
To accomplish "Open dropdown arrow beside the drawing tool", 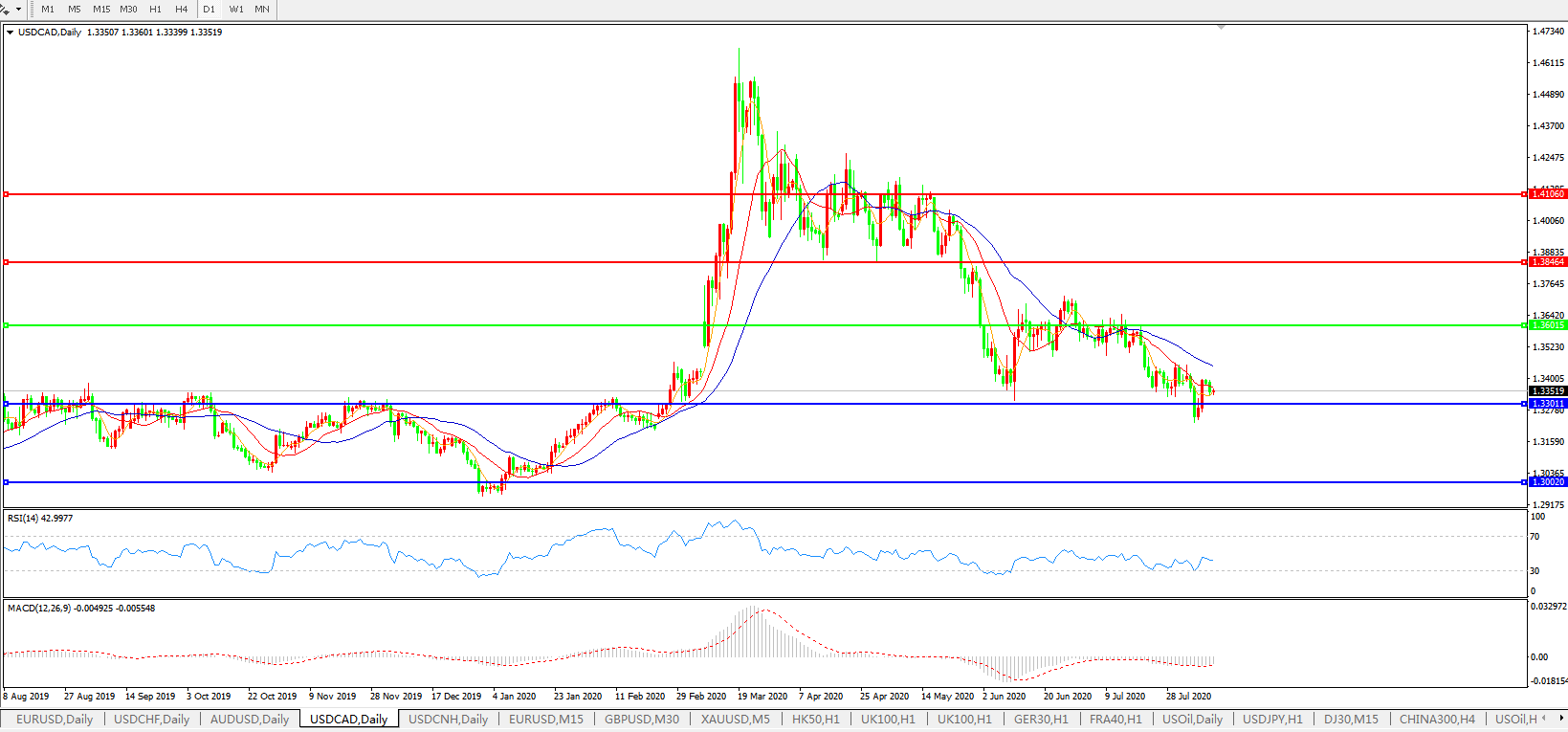I will coord(18,10).
